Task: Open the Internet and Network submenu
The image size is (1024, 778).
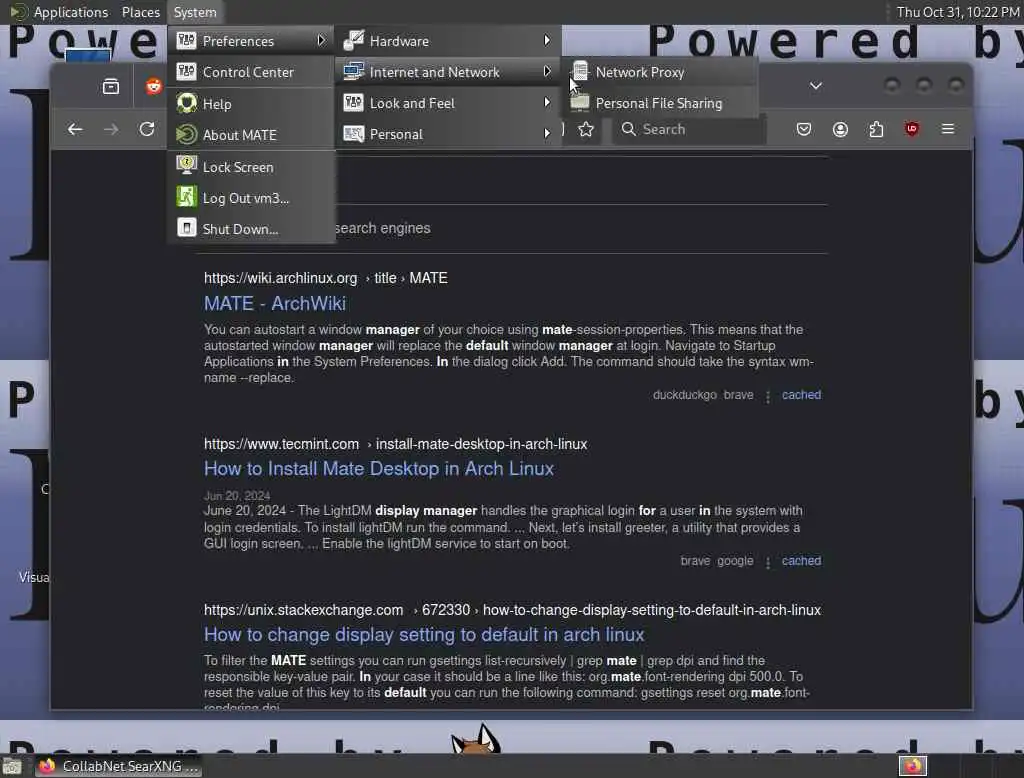Action: pyautogui.click(x=448, y=72)
